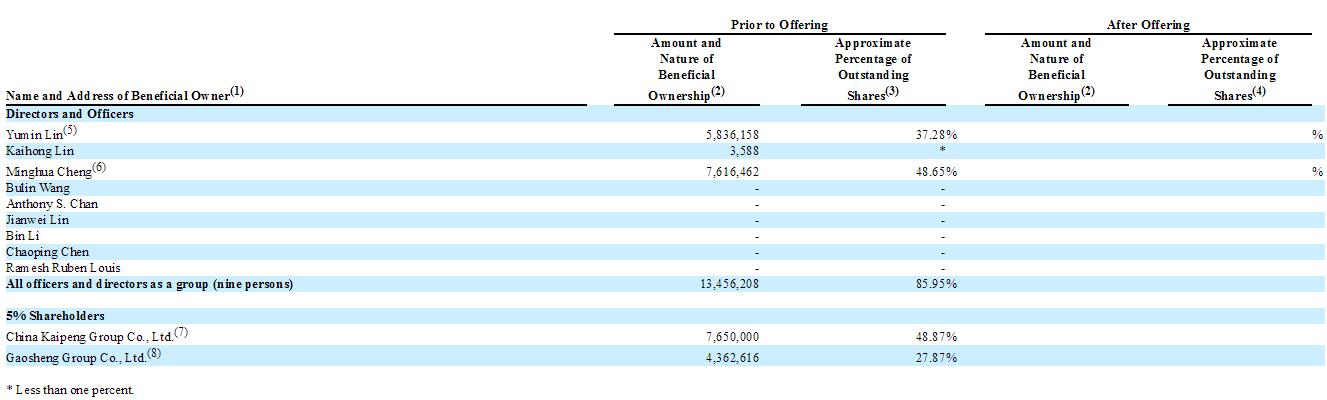Select the value 7,650,000
1327x400 pixels.
coord(730,336)
